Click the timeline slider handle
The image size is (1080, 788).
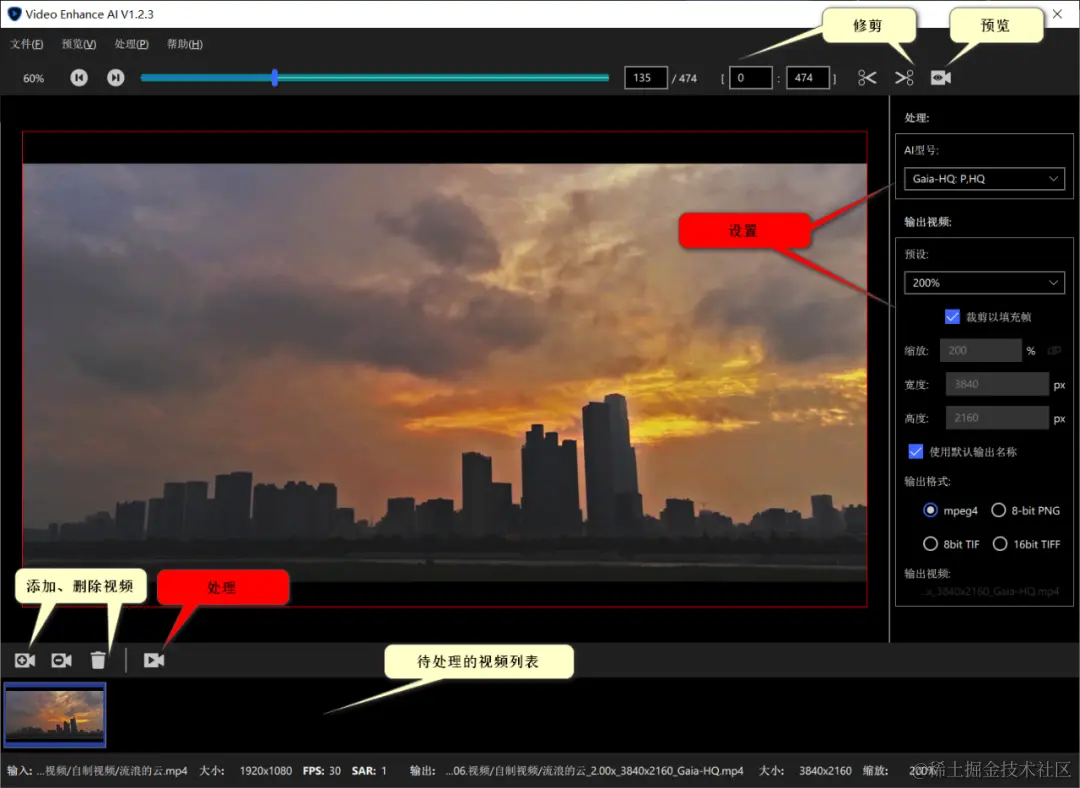point(275,78)
